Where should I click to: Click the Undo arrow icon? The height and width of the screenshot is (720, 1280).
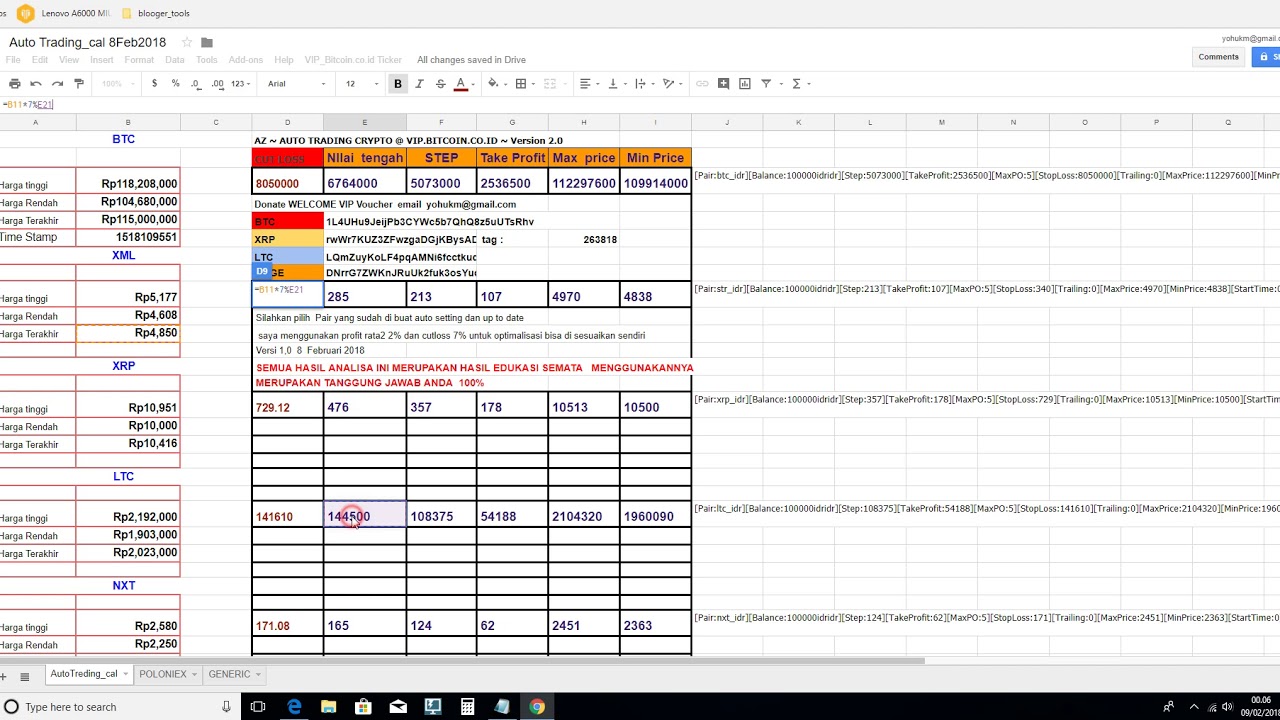click(36, 84)
